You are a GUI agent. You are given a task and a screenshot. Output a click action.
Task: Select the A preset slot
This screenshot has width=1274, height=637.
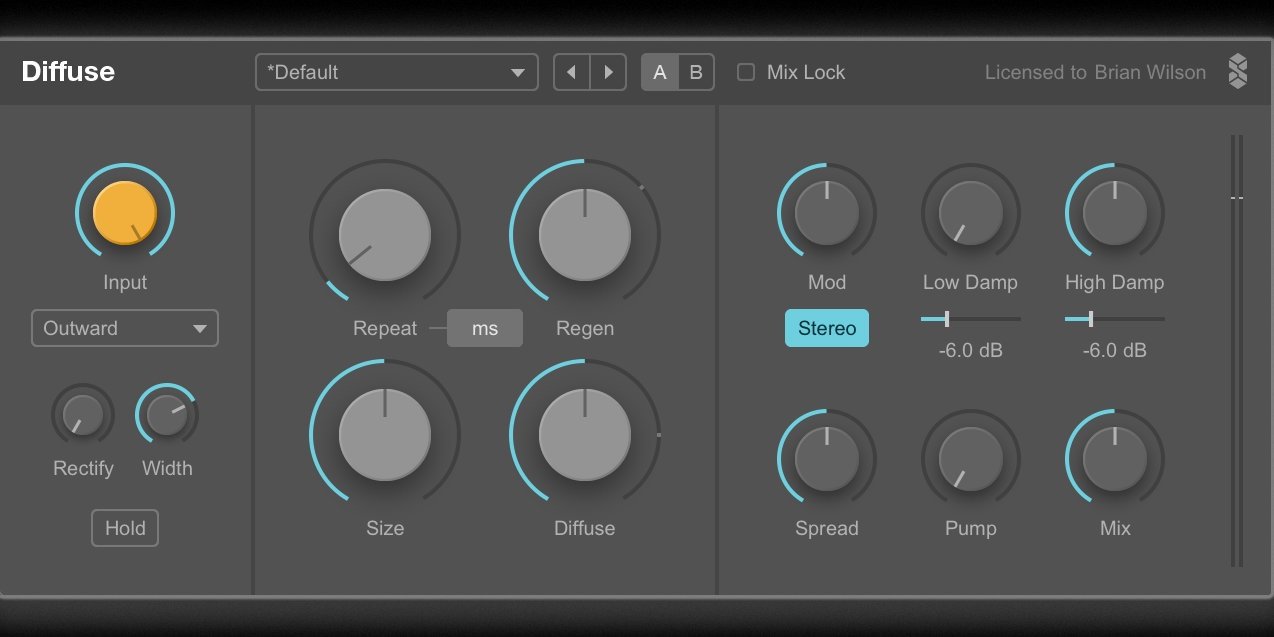(x=660, y=72)
